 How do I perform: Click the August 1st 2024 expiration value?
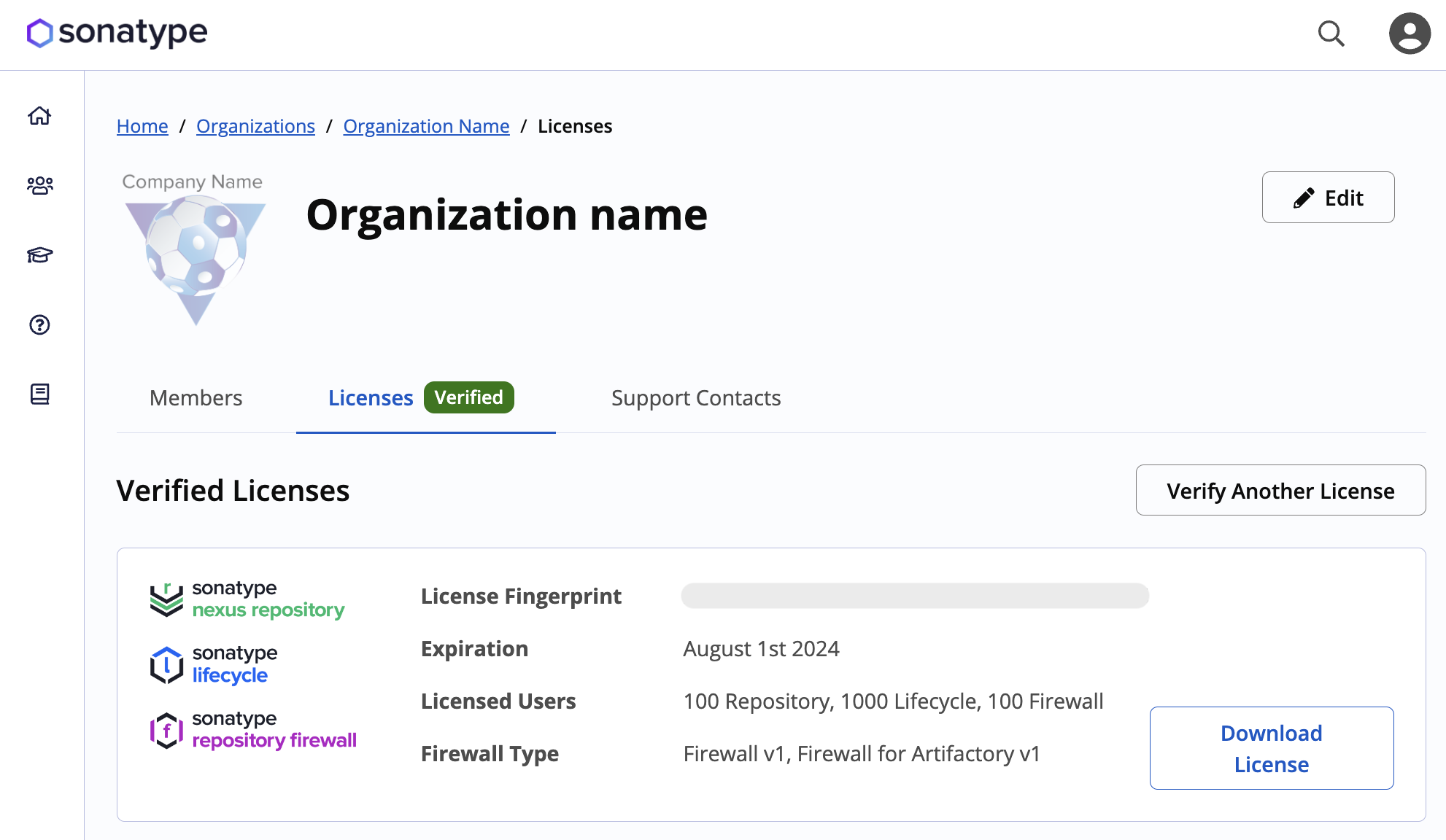pos(761,648)
